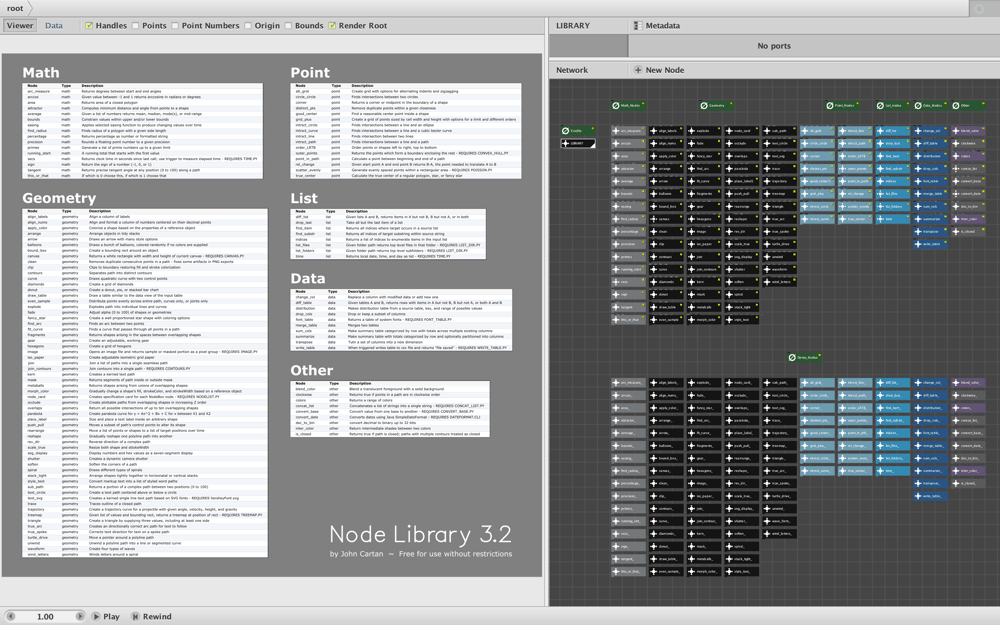Select align_labels node under Geometry header
The image size is (1000, 625).
(x=666, y=131)
